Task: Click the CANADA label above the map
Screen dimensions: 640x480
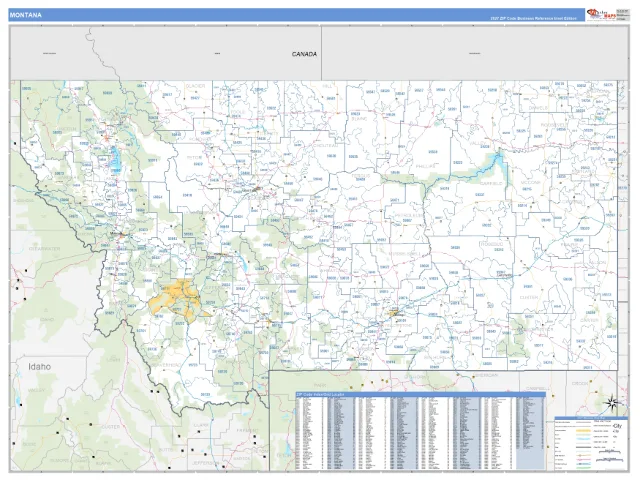Action: pos(304,54)
